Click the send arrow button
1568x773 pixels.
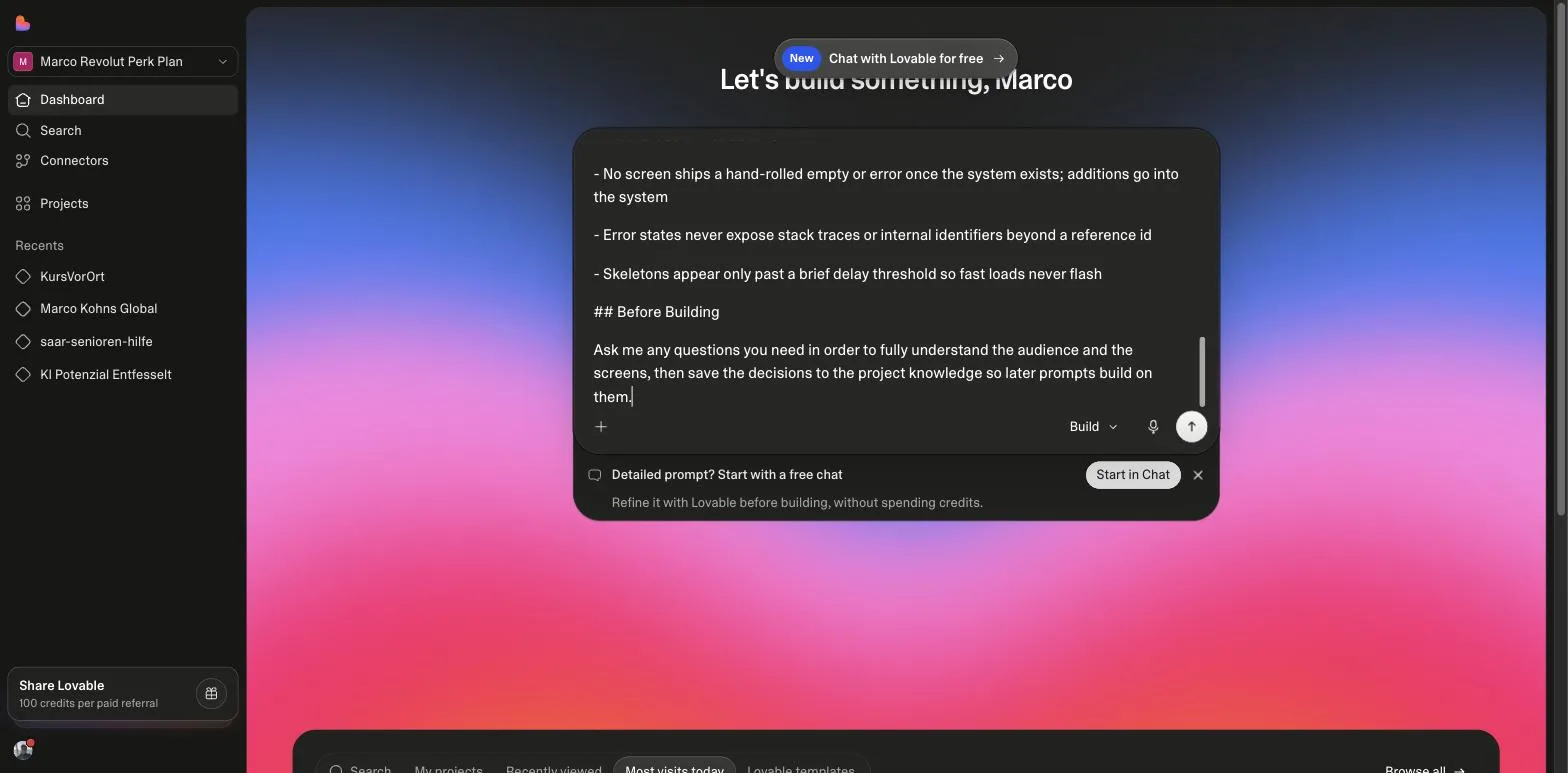coord(1191,427)
